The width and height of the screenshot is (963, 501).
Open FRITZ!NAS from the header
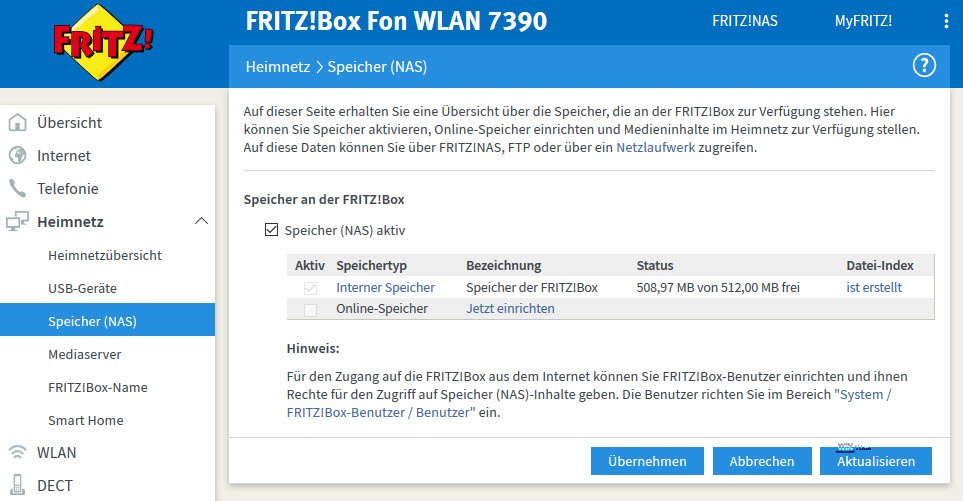pyautogui.click(x=744, y=21)
